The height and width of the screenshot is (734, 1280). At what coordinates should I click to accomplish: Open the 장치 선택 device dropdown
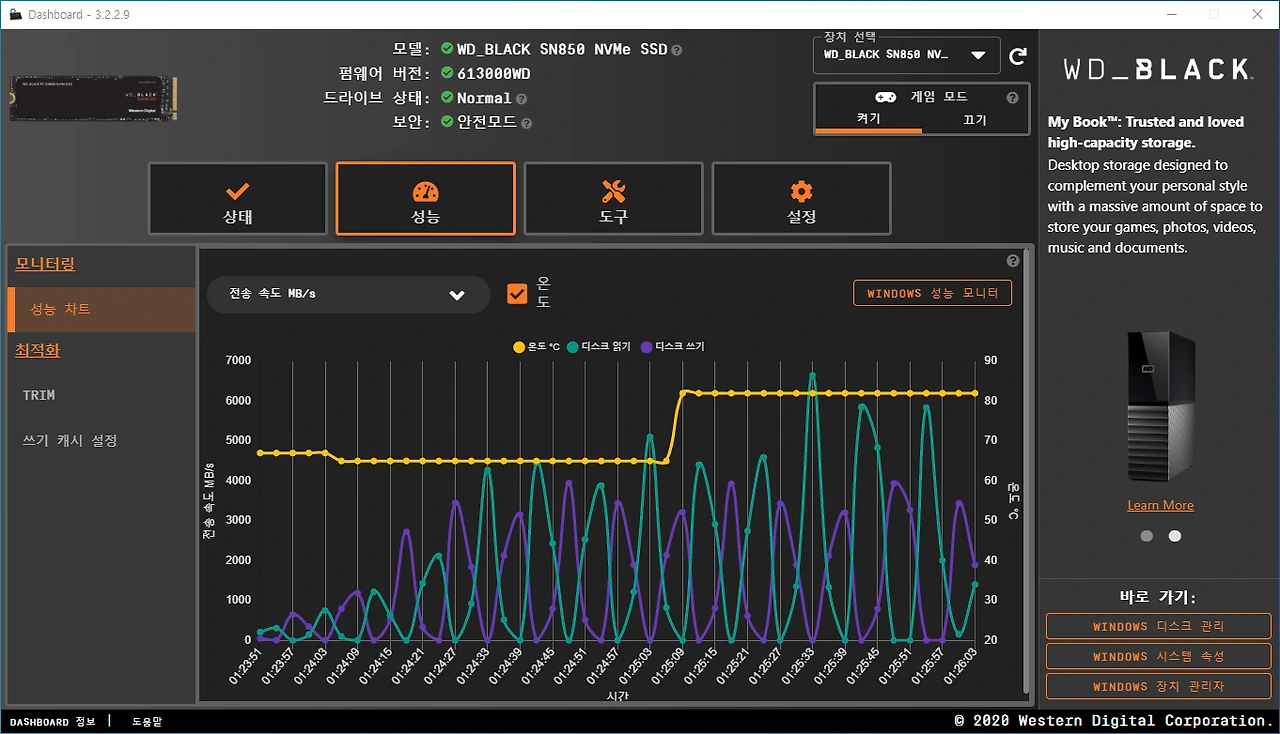905,55
